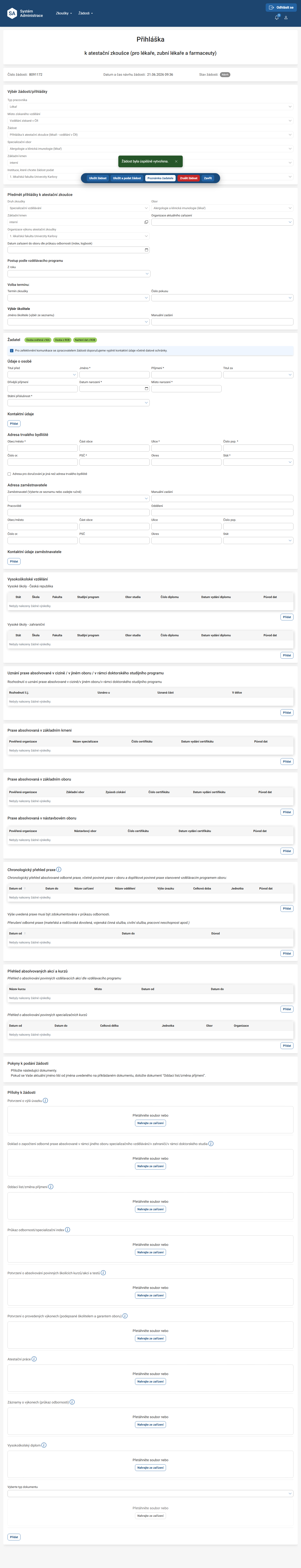Click Uložit a podat žádost
The width and height of the screenshot is (301, 1568).
(x=127, y=178)
